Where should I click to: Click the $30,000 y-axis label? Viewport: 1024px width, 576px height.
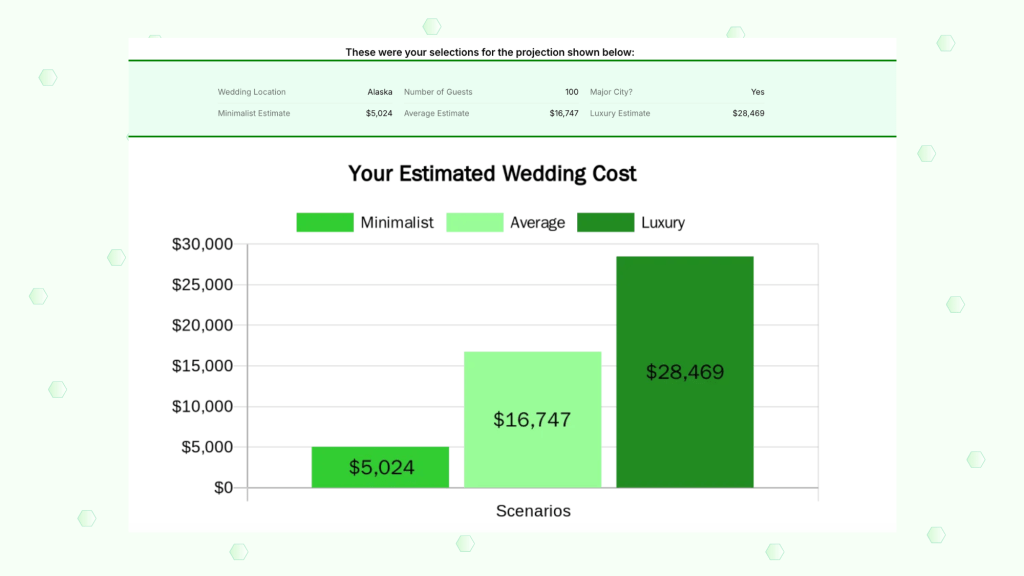[x=203, y=244]
